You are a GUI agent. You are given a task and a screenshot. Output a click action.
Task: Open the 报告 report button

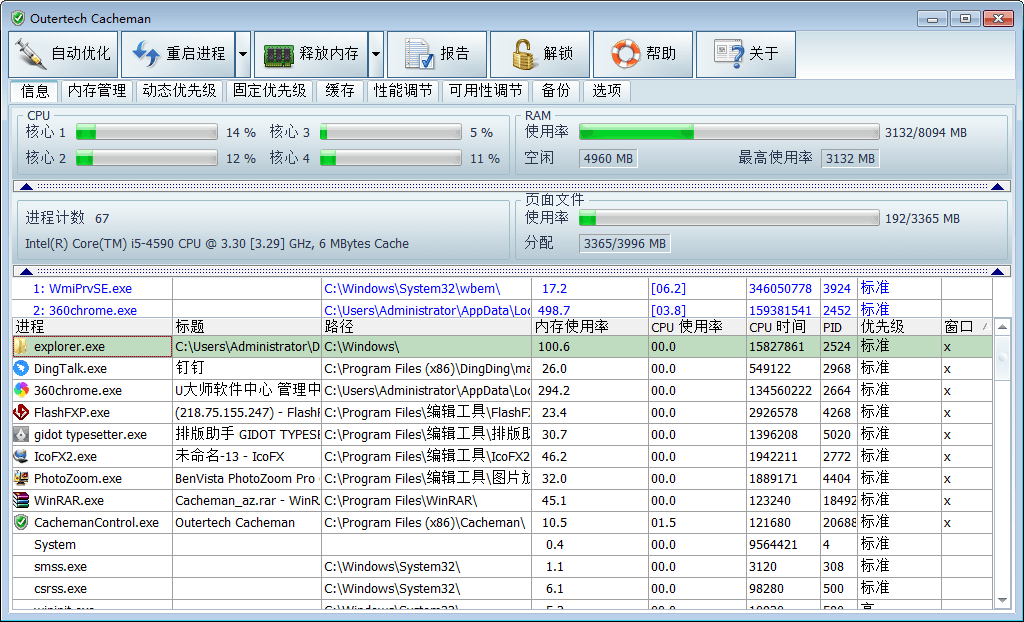click(437, 54)
